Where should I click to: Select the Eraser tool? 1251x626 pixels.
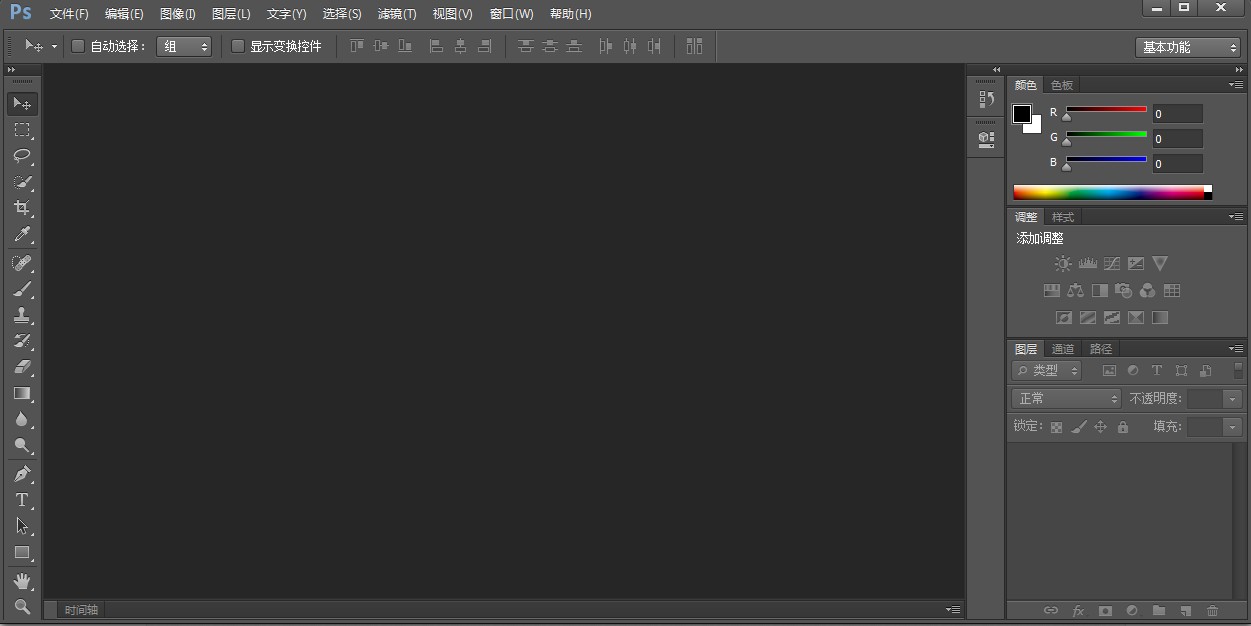pos(22,367)
